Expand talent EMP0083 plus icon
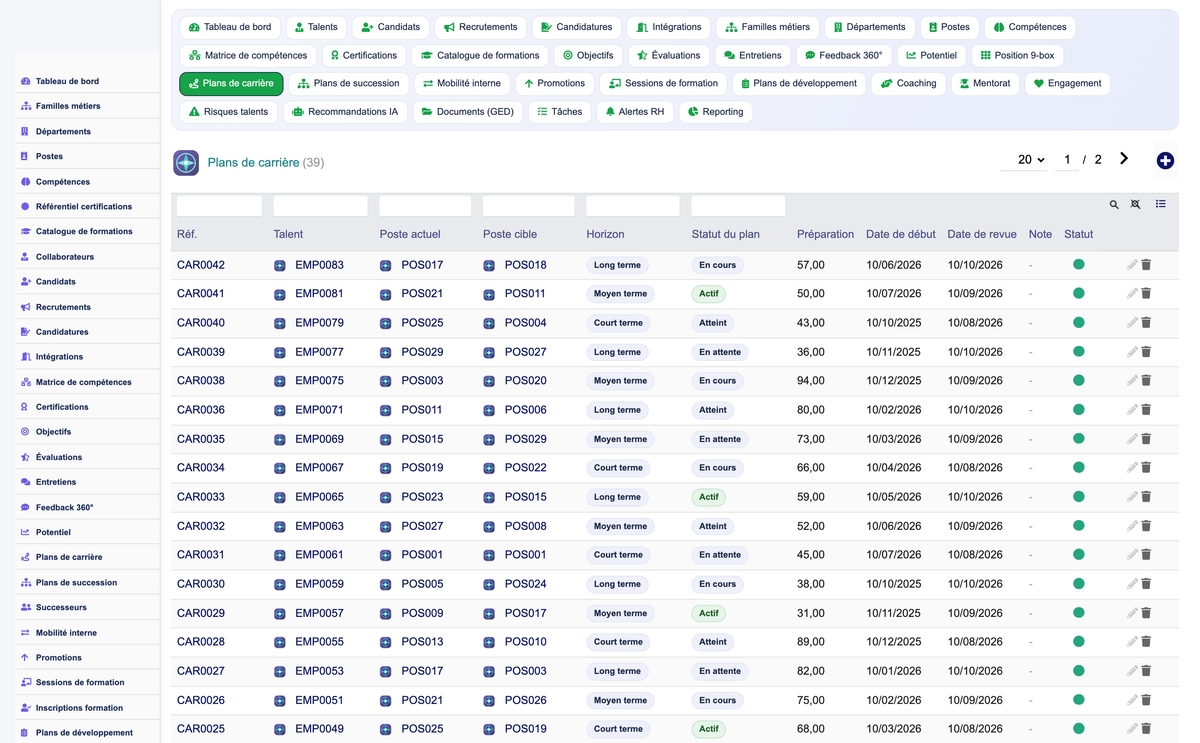1200x743 pixels. pyautogui.click(x=280, y=266)
